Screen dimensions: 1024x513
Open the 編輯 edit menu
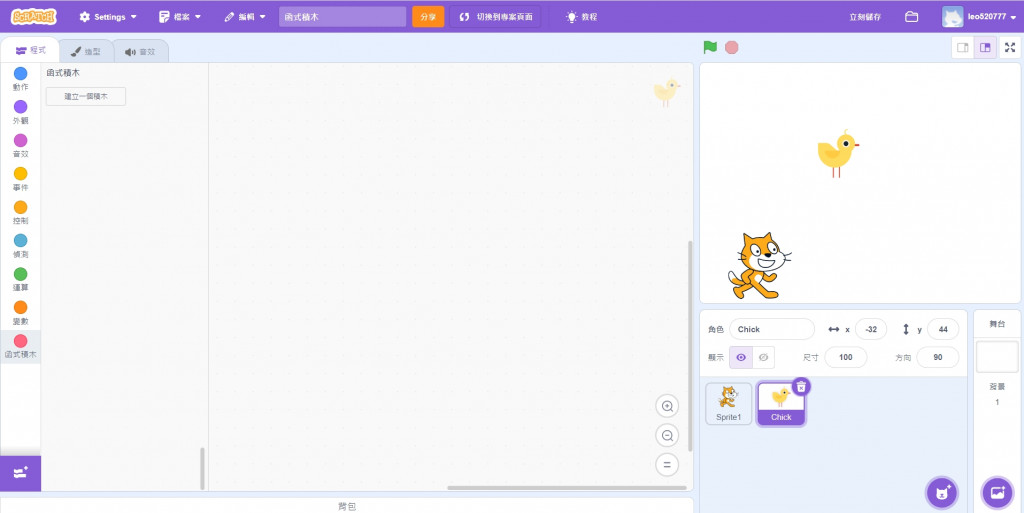(x=245, y=17)
